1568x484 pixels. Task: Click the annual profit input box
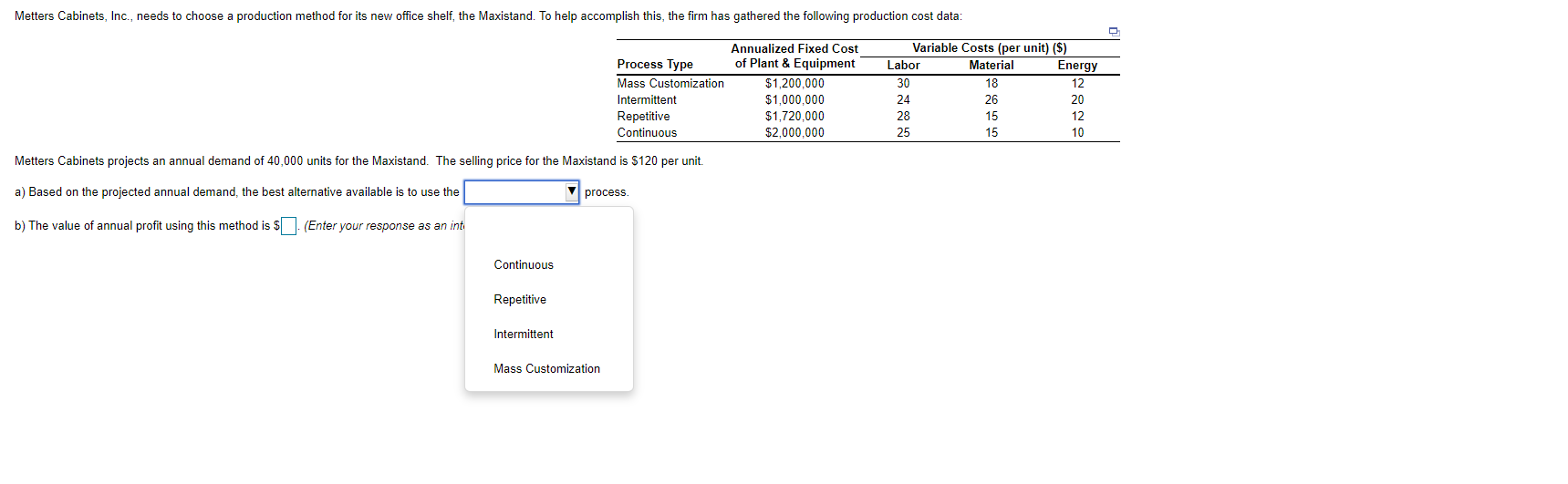point(288,226)
